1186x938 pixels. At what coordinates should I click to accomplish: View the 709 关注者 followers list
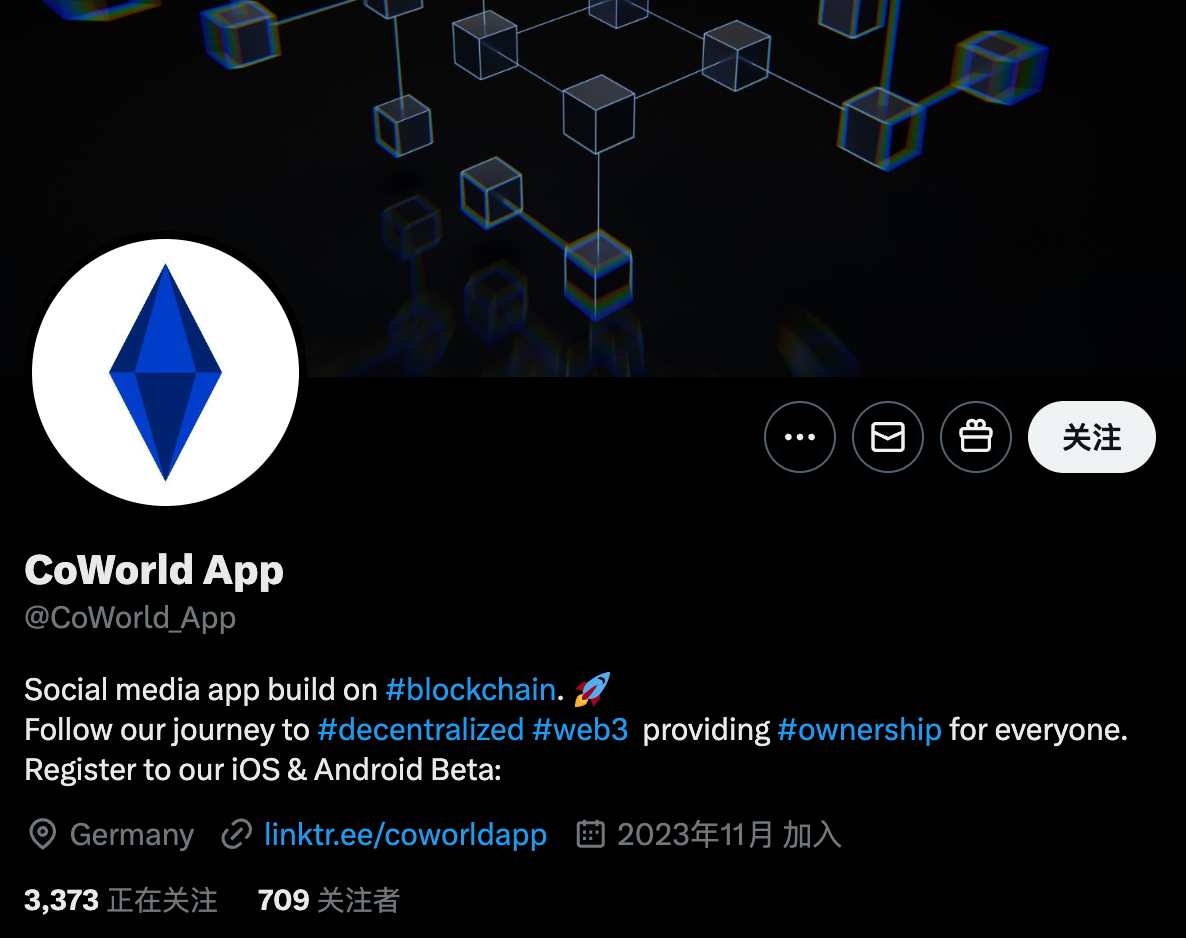328,900
